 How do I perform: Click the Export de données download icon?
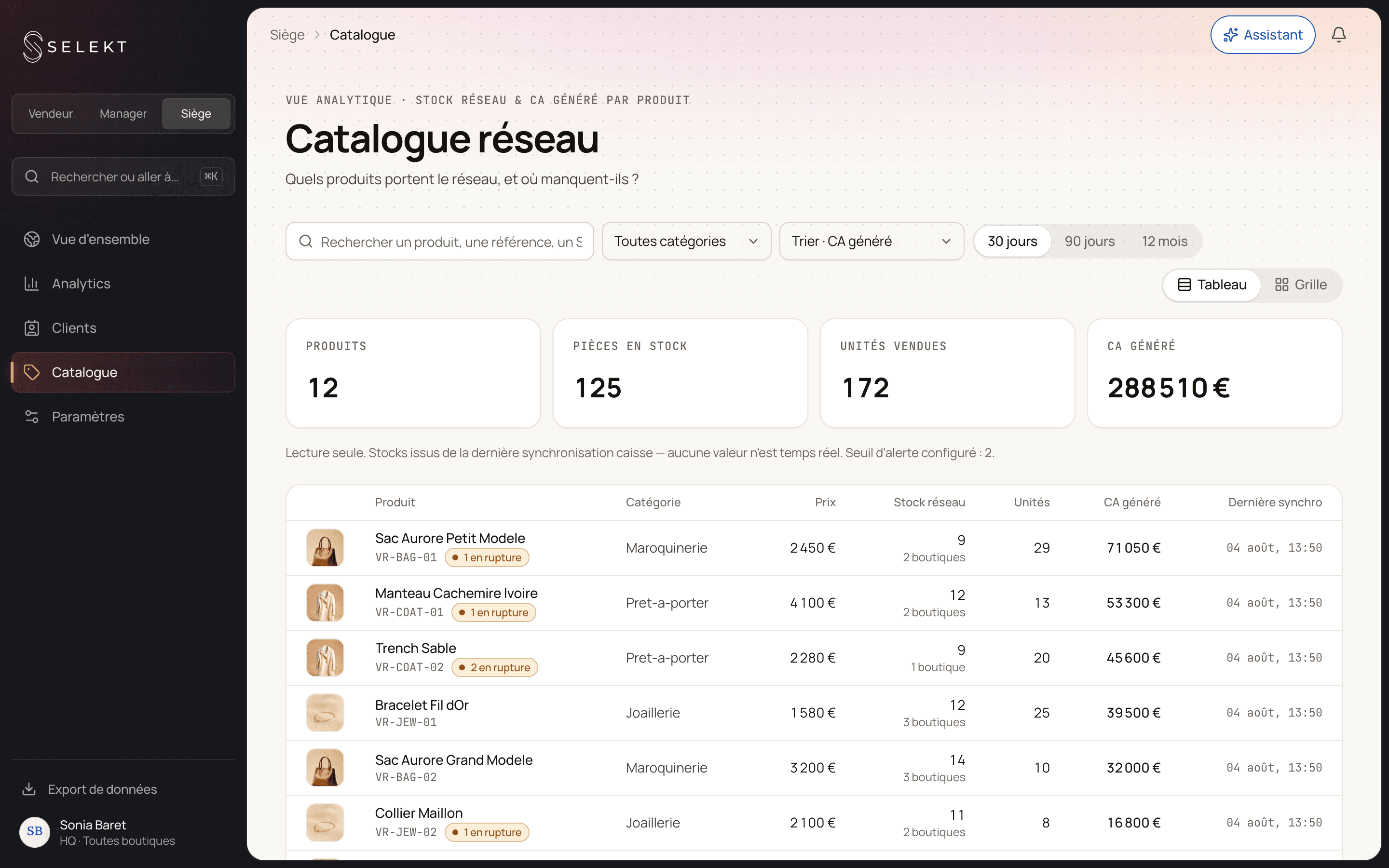[29, 789]
